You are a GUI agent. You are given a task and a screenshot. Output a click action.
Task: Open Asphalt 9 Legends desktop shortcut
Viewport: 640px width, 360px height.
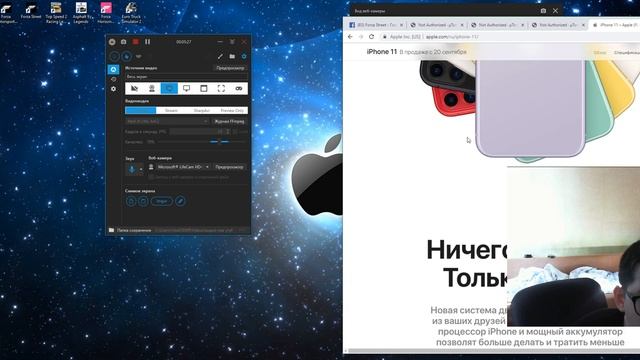(x=81, y=13)
